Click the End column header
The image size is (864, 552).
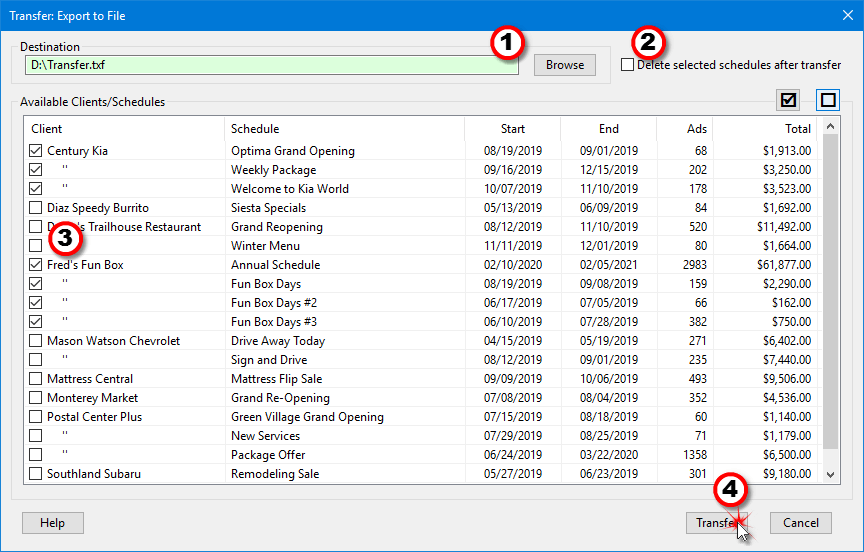[x=608, y=129]
